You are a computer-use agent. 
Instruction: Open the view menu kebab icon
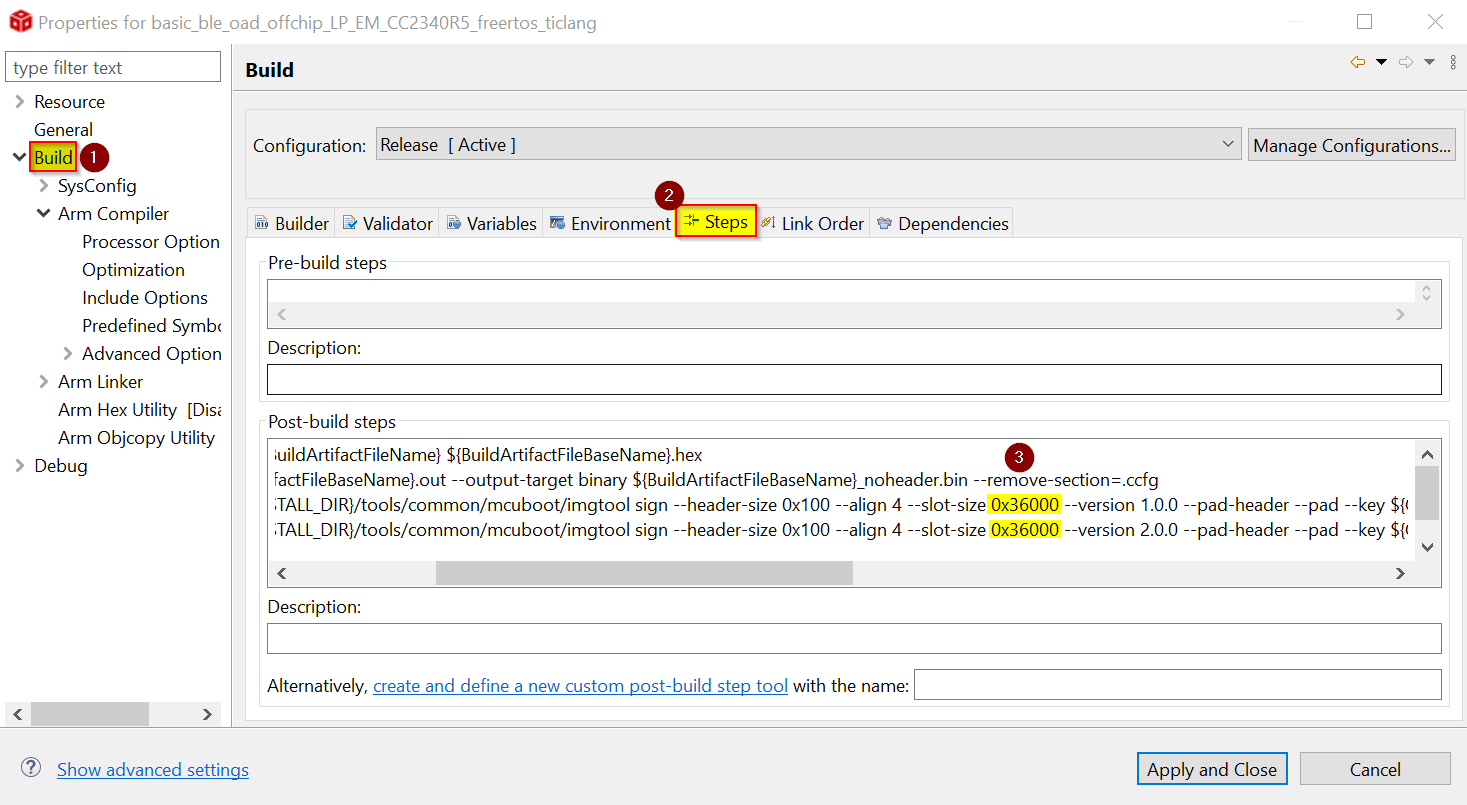pos(1453,62)
